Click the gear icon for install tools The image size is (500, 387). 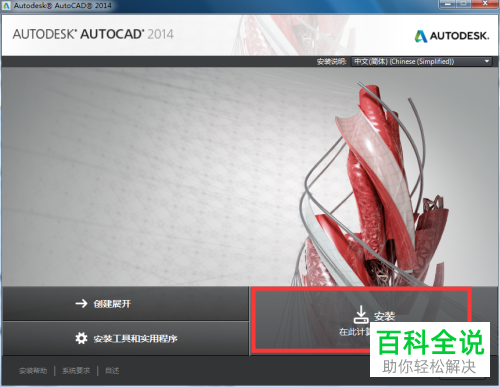click(81, 338)
